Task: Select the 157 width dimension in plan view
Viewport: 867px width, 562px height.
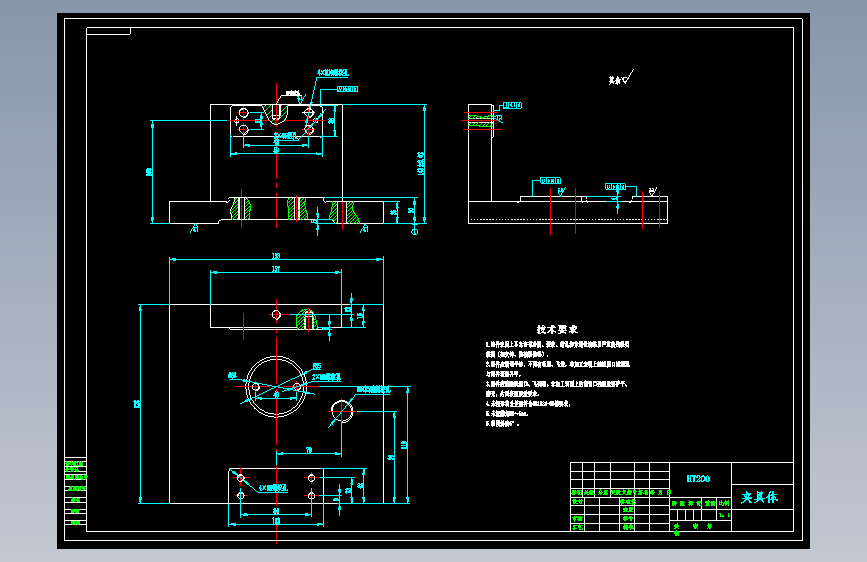Action: tap(275, 269)
